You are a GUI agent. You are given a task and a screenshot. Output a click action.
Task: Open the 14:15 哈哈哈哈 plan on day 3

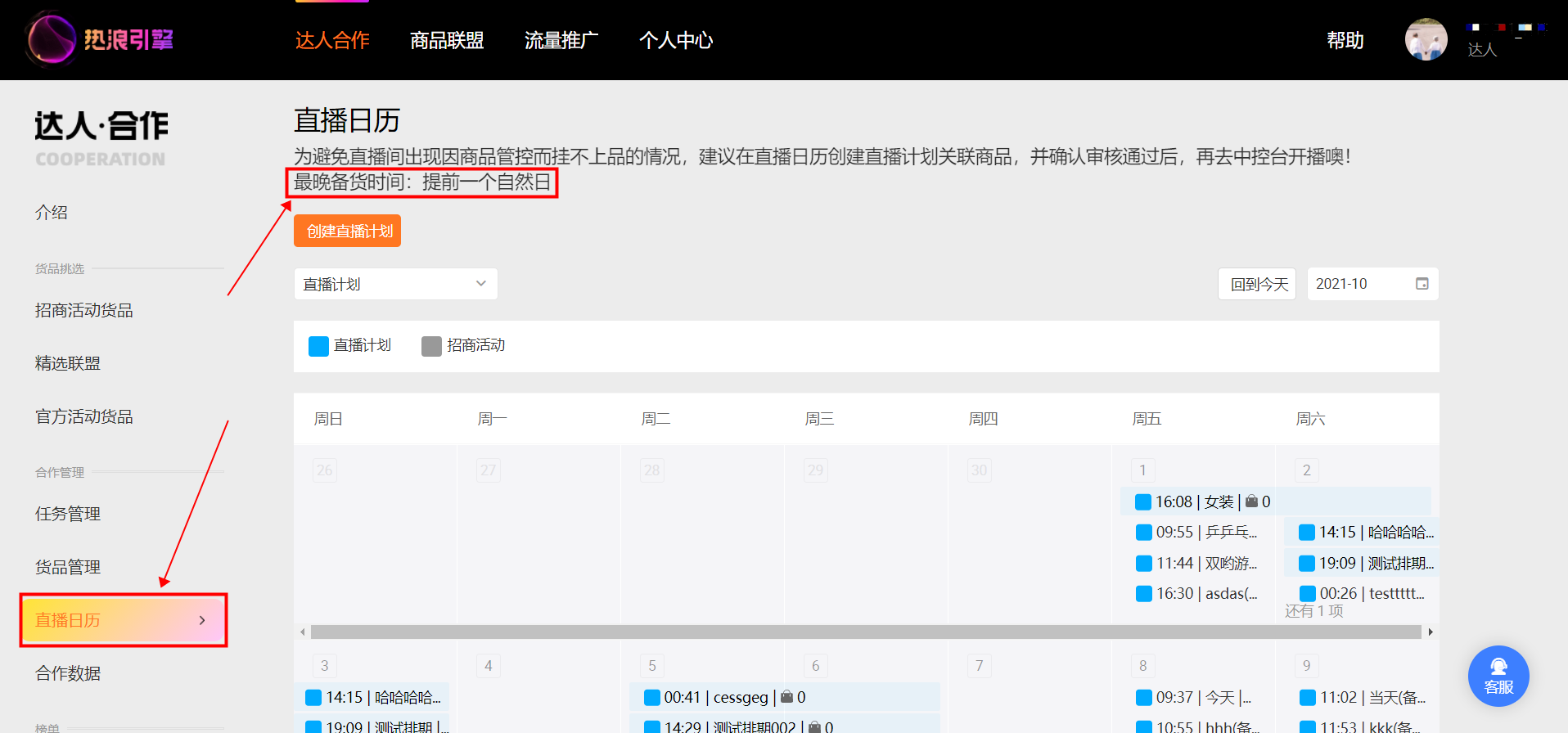coord(372,697)
